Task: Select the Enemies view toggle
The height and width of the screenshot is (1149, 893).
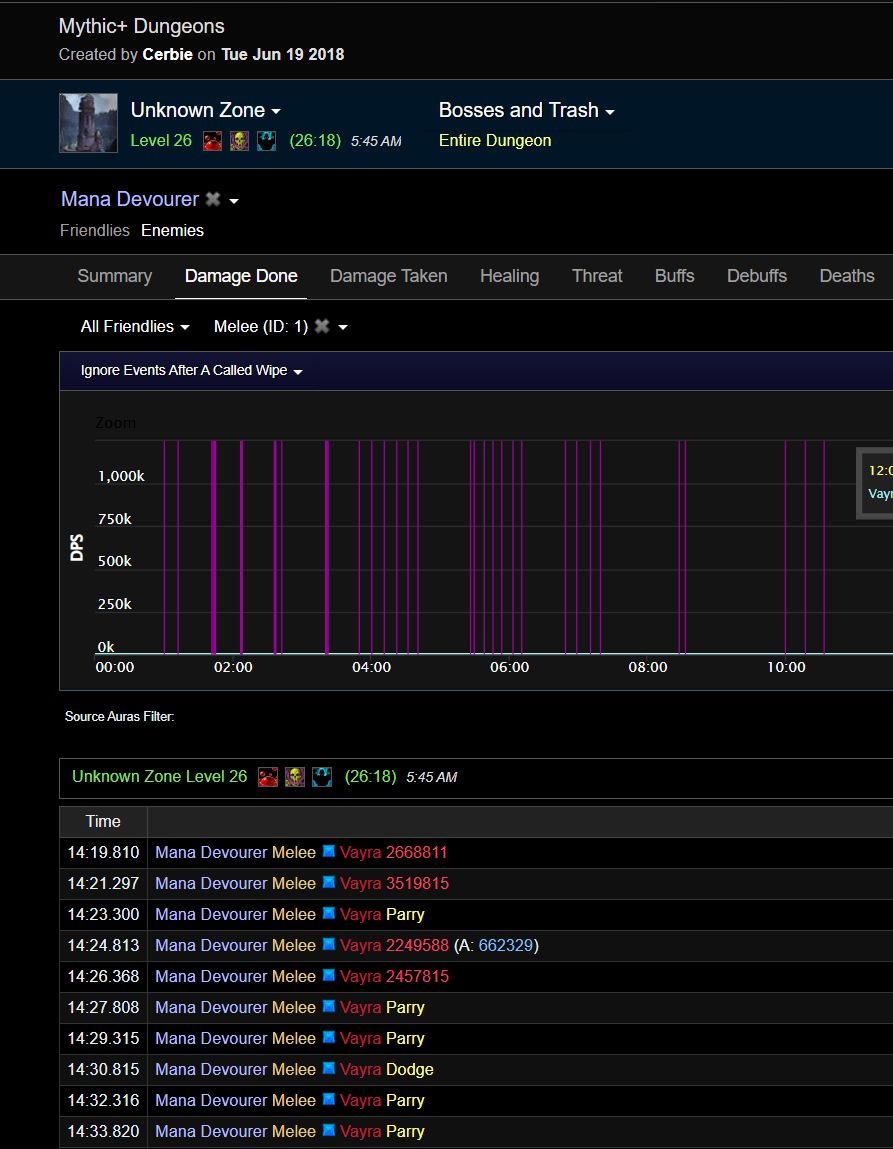Action: 172,231
